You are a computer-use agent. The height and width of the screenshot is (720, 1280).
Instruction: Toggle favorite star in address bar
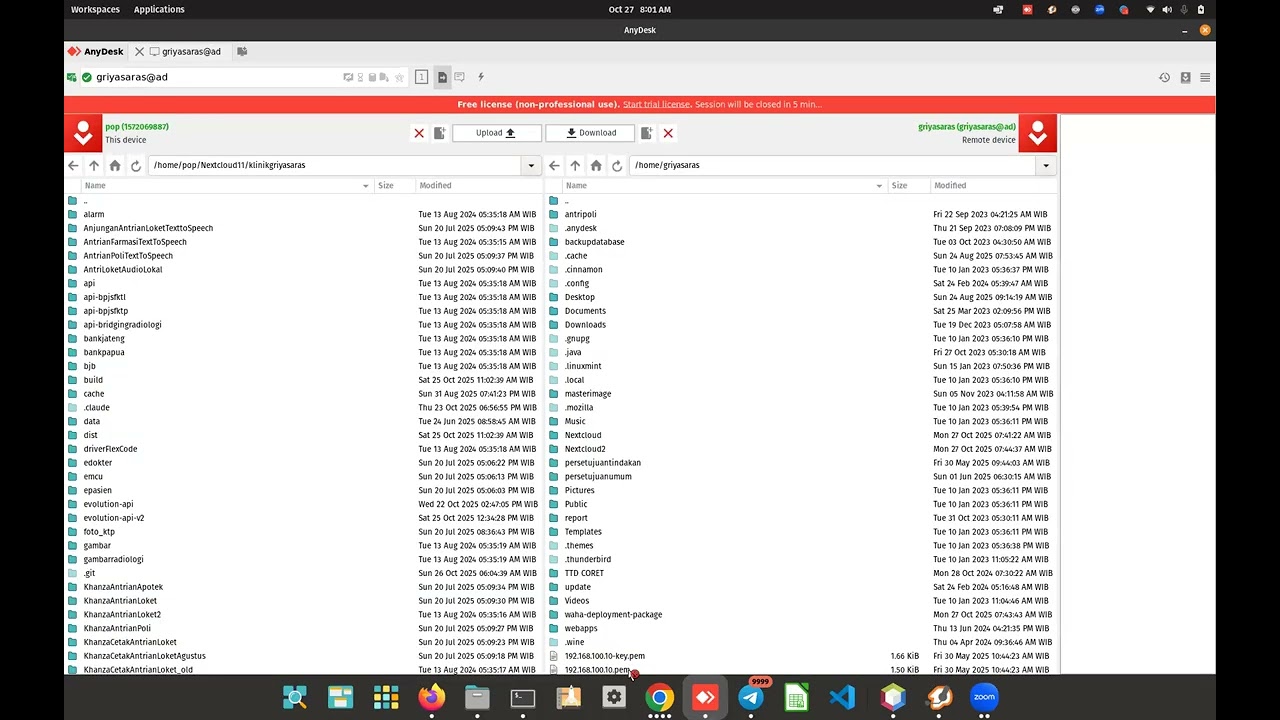(399, 77)
